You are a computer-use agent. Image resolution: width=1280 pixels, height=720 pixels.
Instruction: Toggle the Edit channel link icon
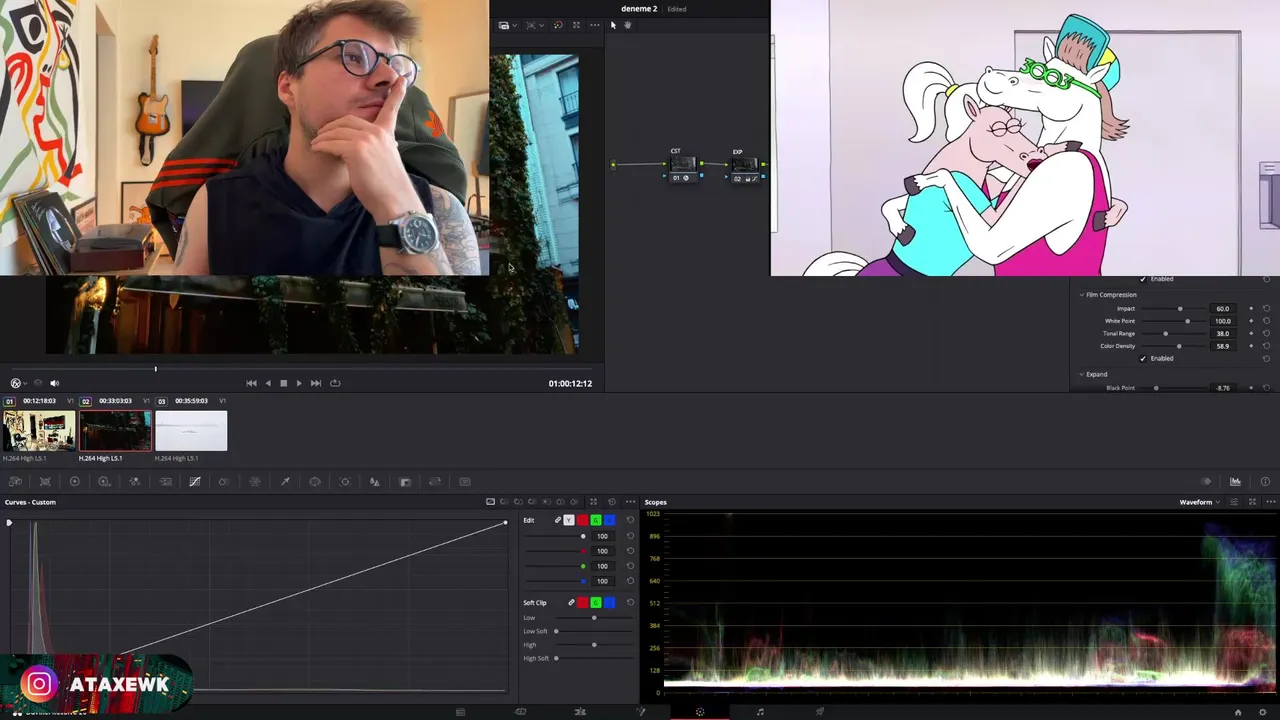558,520
